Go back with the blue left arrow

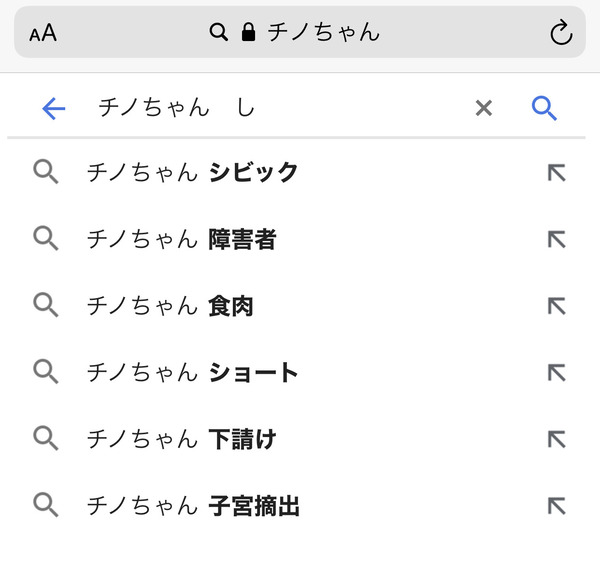point(53,108)
